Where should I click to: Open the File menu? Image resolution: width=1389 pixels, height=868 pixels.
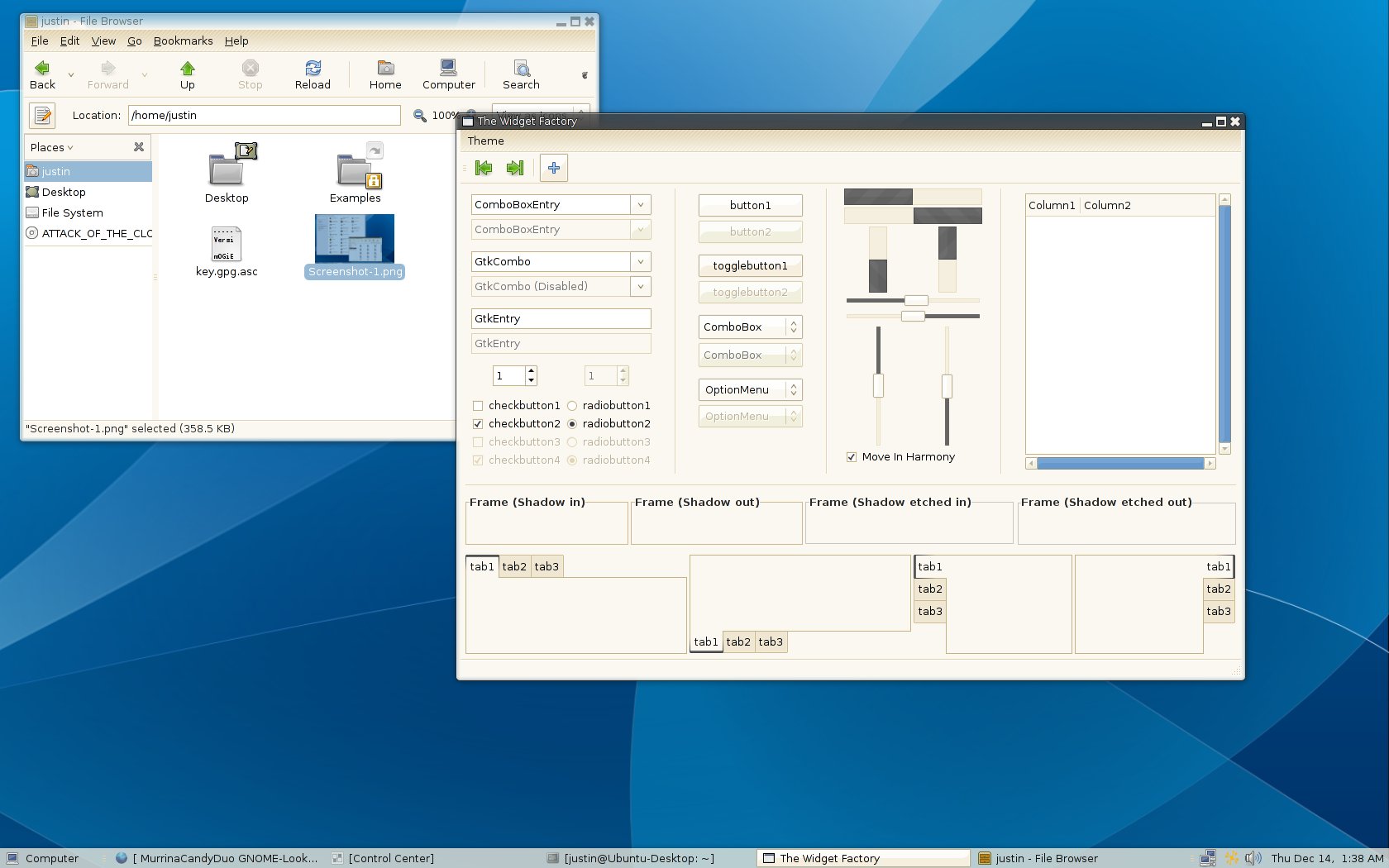pos(40,41)
